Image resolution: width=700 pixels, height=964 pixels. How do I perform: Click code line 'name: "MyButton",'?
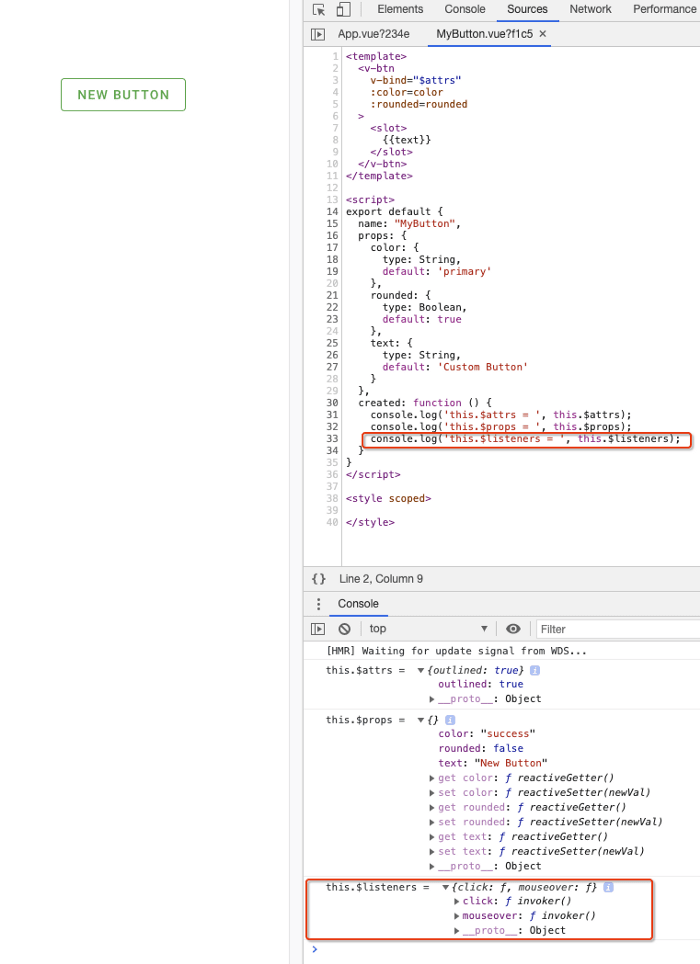pos(409,224)
